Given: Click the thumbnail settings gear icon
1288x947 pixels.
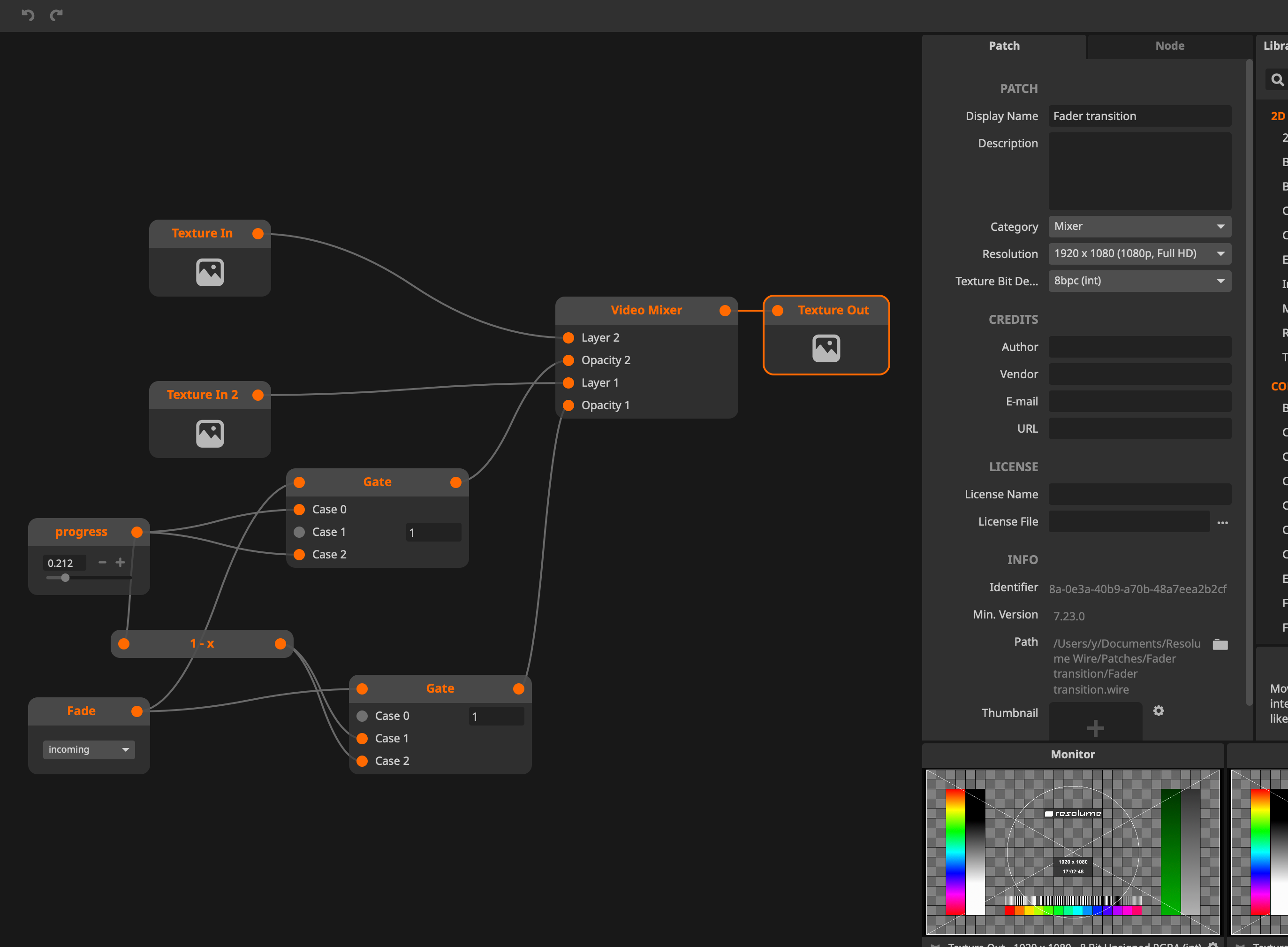Looking at the screenshot, I should click(x=1158, y=711).
